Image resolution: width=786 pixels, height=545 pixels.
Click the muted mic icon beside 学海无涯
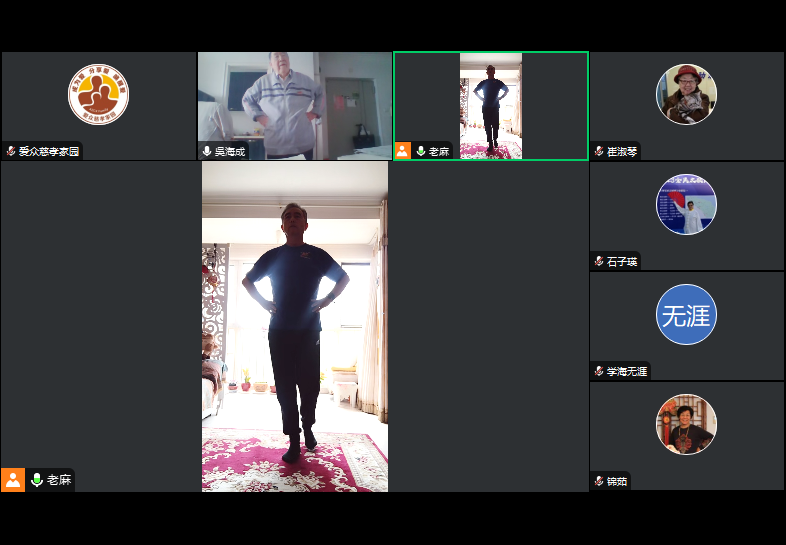[599, 372]
